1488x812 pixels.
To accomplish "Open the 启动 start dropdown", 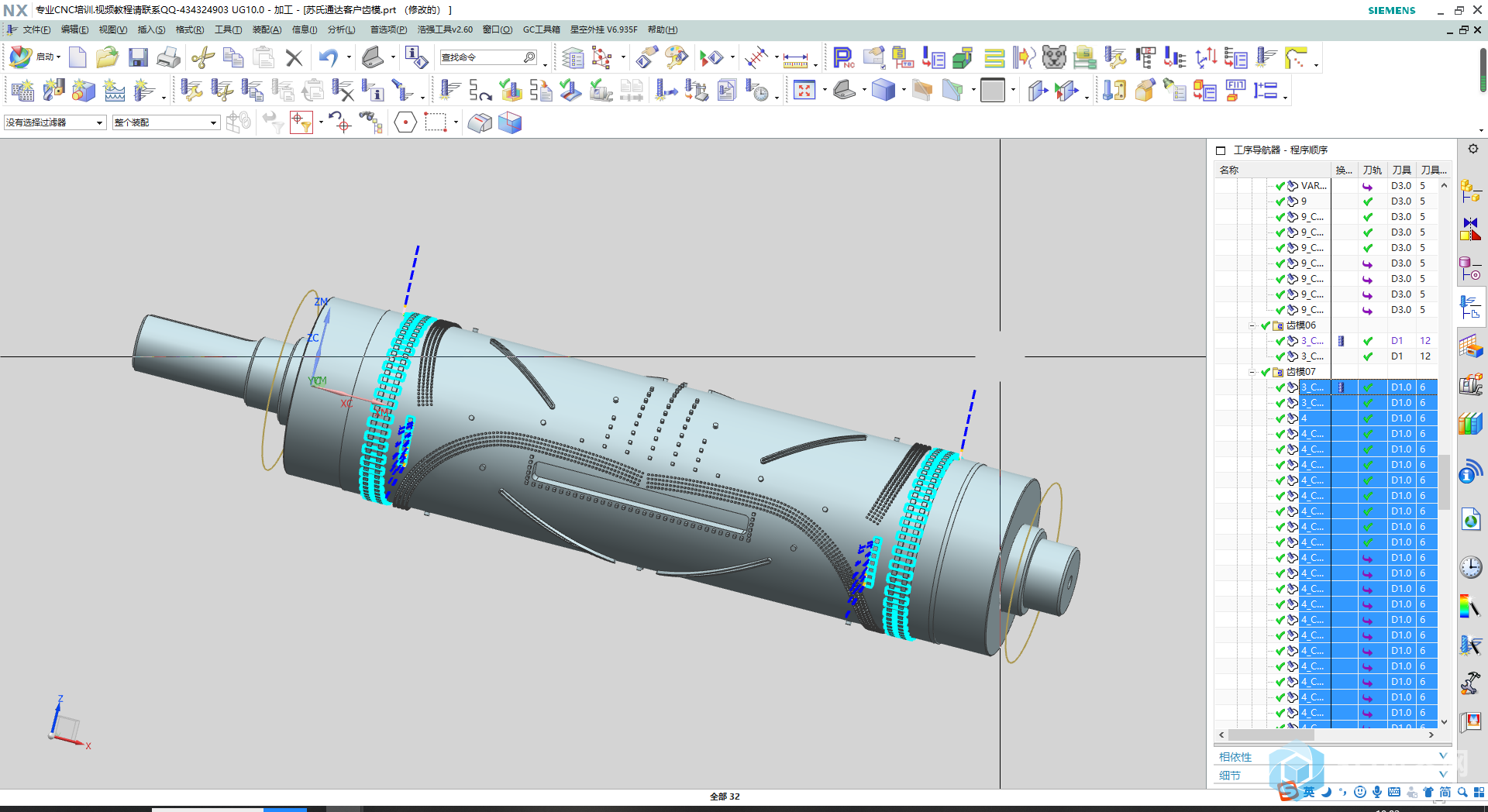I will pos(48,57).
